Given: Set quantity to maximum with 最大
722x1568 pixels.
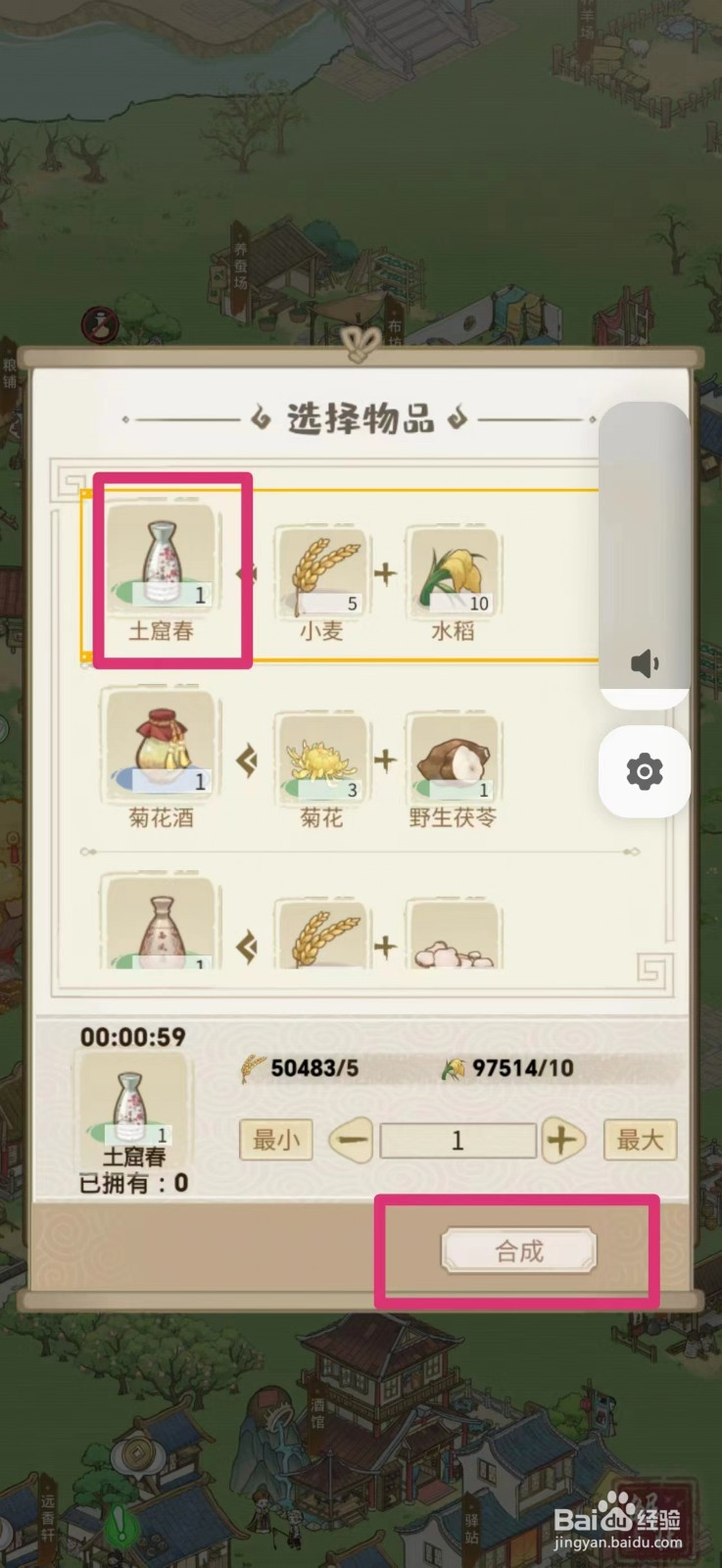Looking at the screenshot, I should pyautogui.click(x=640, y=1141).
